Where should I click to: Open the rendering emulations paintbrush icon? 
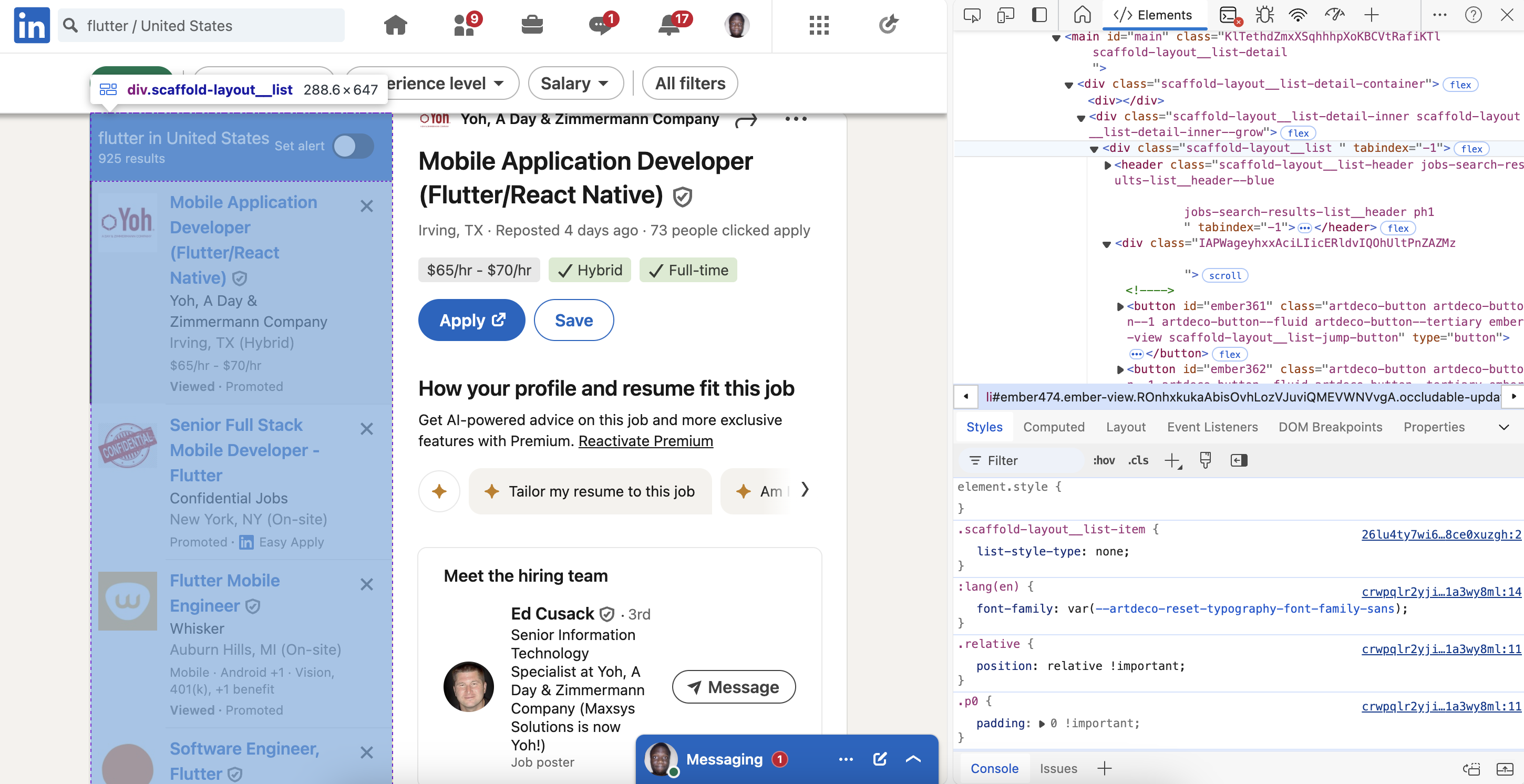tap(1205, 460)
